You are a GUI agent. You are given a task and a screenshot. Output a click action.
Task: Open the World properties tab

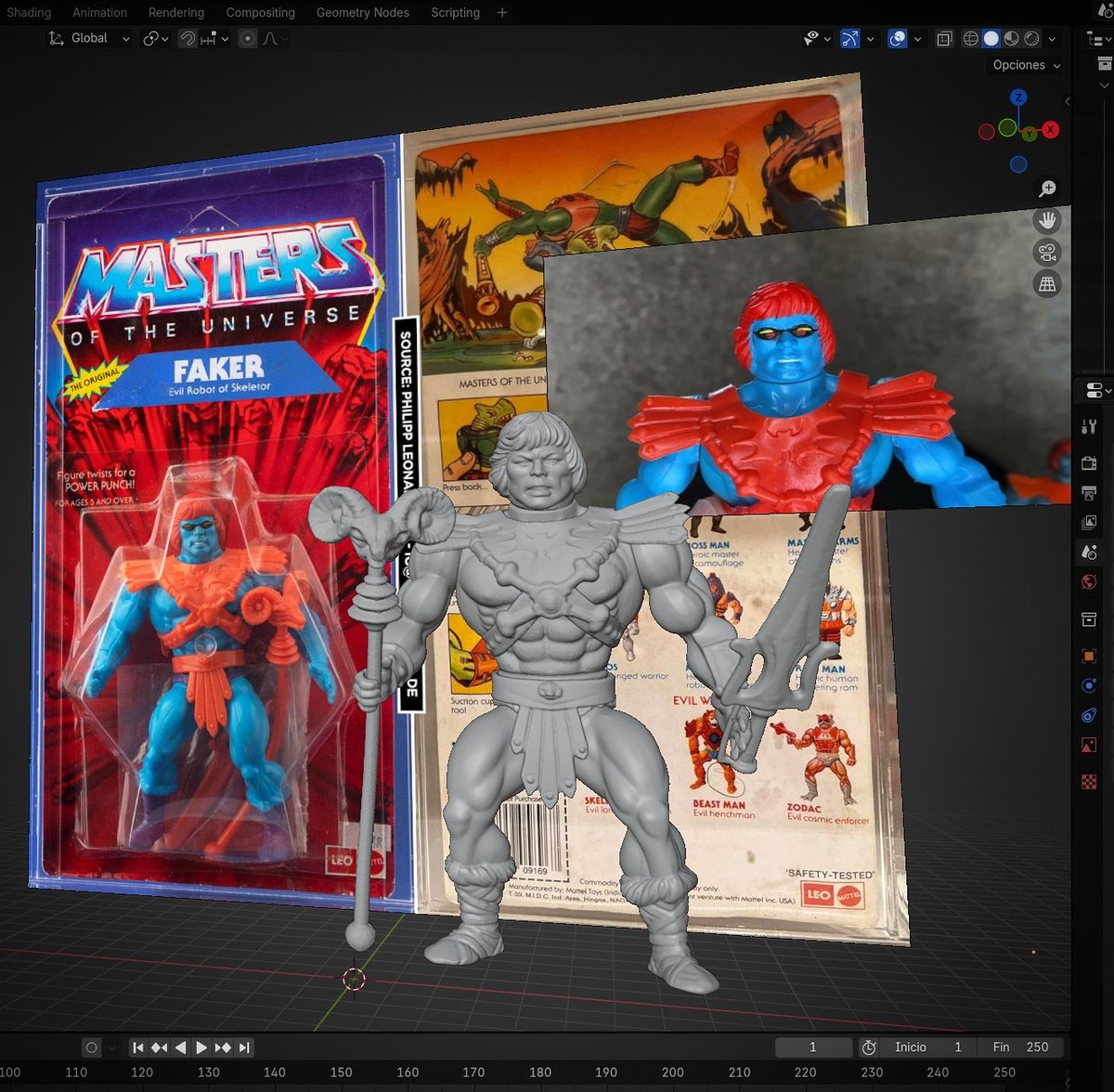(1090, 582)
